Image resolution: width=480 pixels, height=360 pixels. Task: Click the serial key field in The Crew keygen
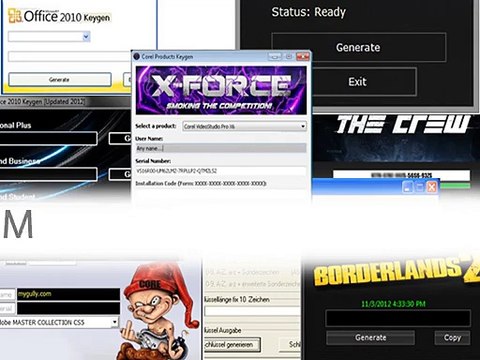(401, 175)
